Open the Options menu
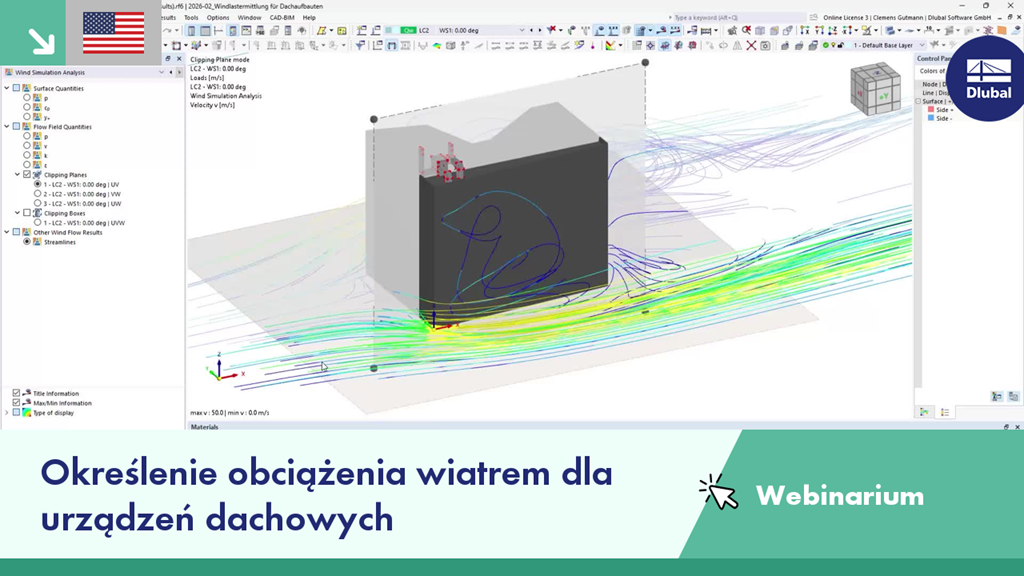1024x576 pixels. coord(218,18)
